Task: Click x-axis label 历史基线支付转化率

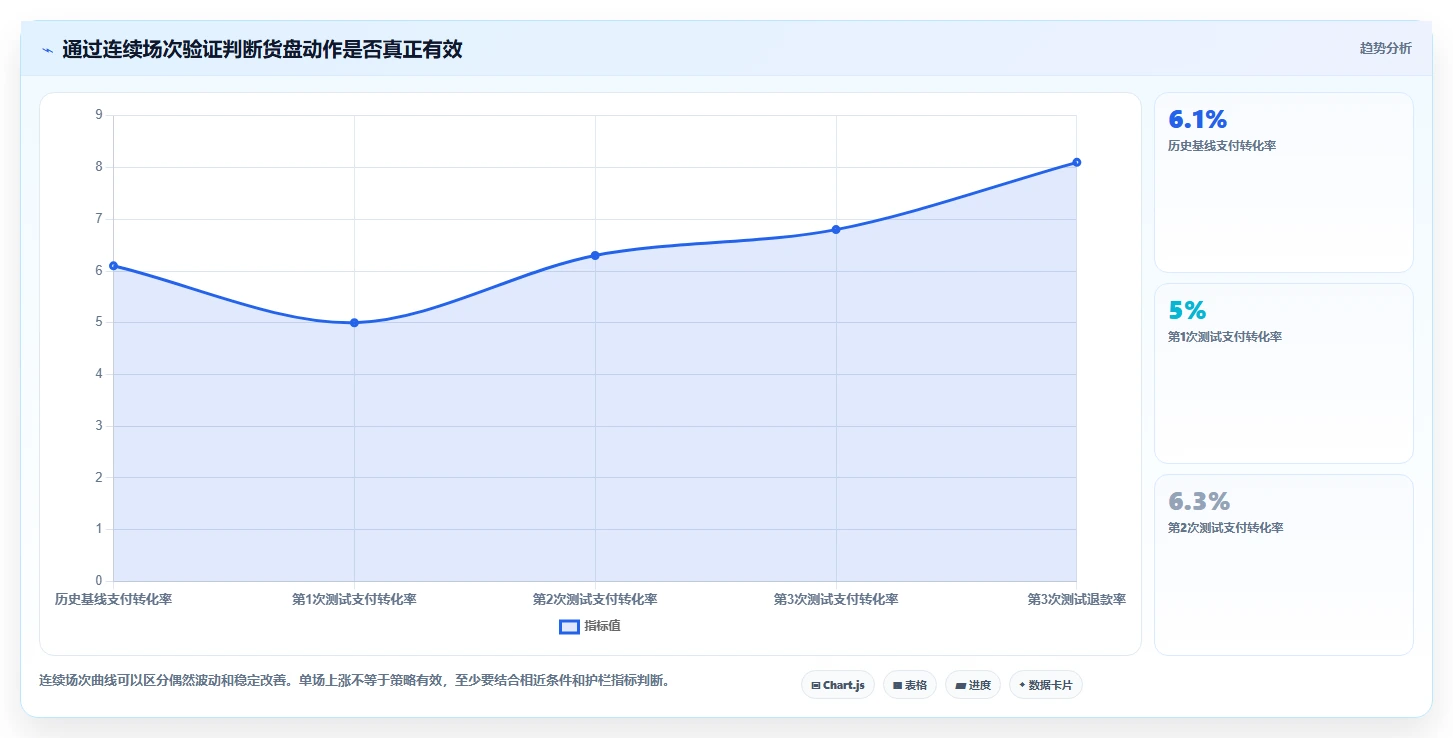Action: click(113, 600)
